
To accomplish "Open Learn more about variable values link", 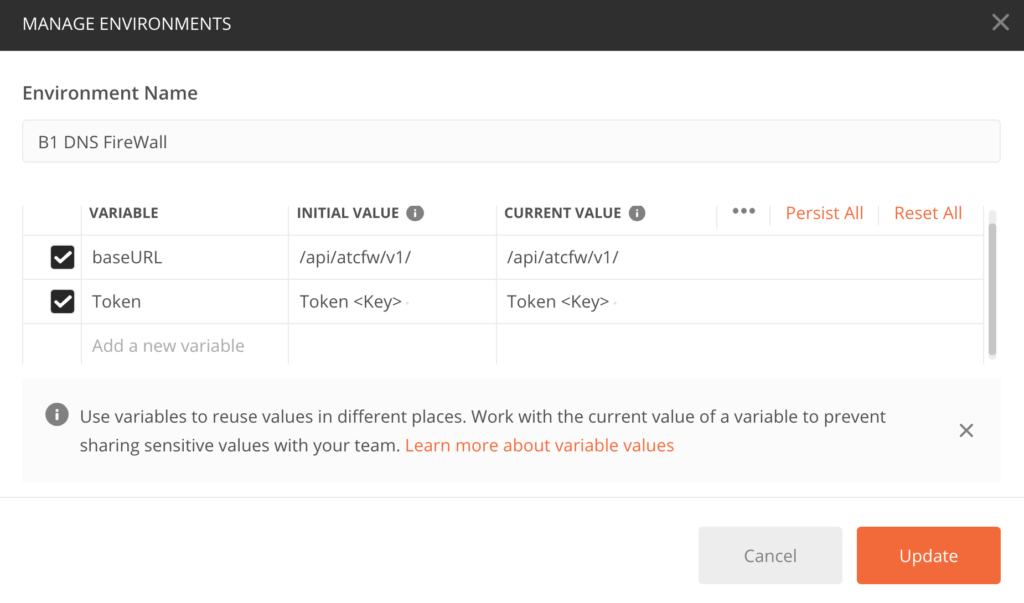I will click(x=539, y=445).
